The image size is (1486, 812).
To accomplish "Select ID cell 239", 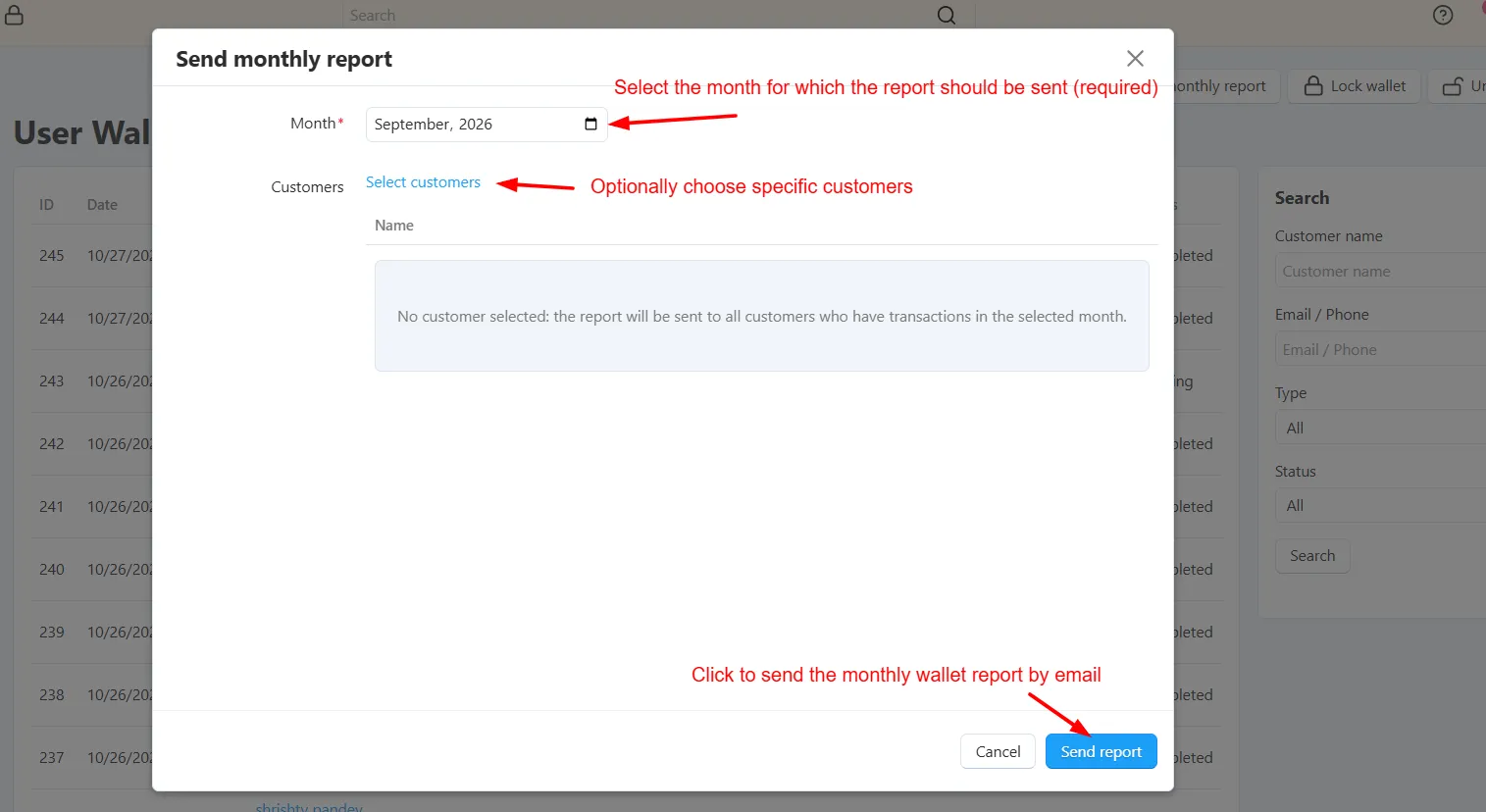I will 52,633.
